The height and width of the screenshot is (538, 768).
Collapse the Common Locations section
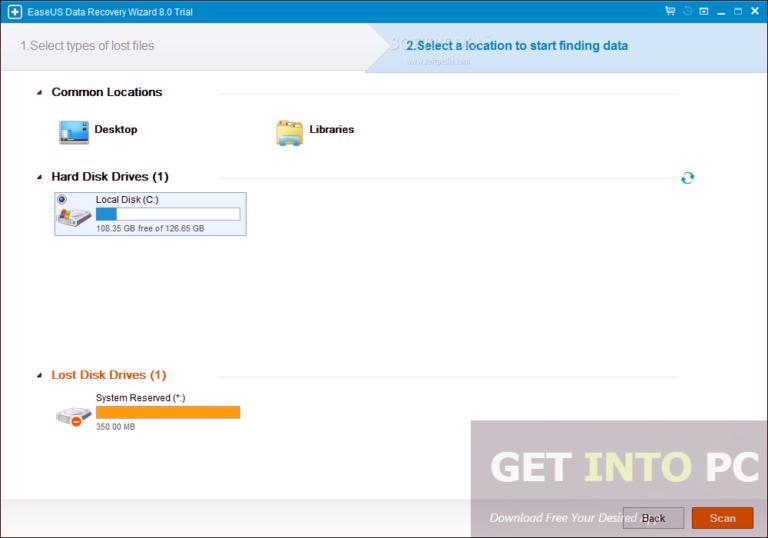[x=39, y=93]
